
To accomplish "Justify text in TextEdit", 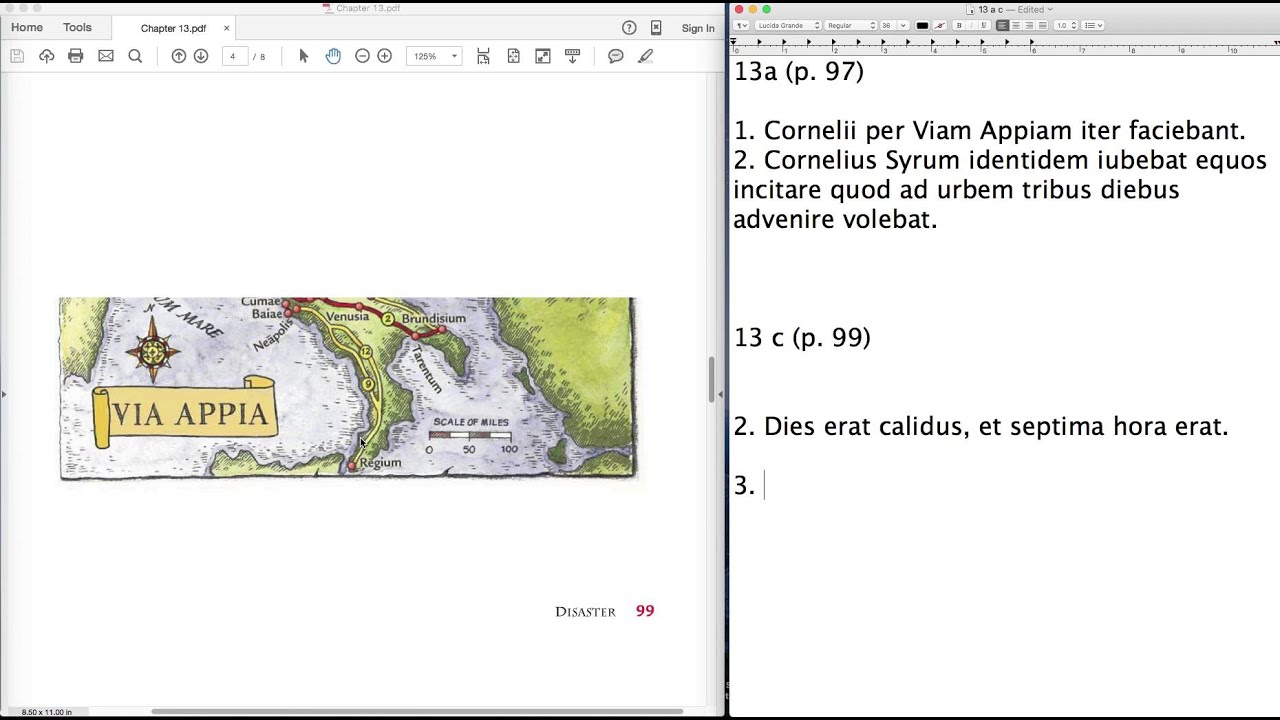I will pyautogui.click(x=1043, y=25).
